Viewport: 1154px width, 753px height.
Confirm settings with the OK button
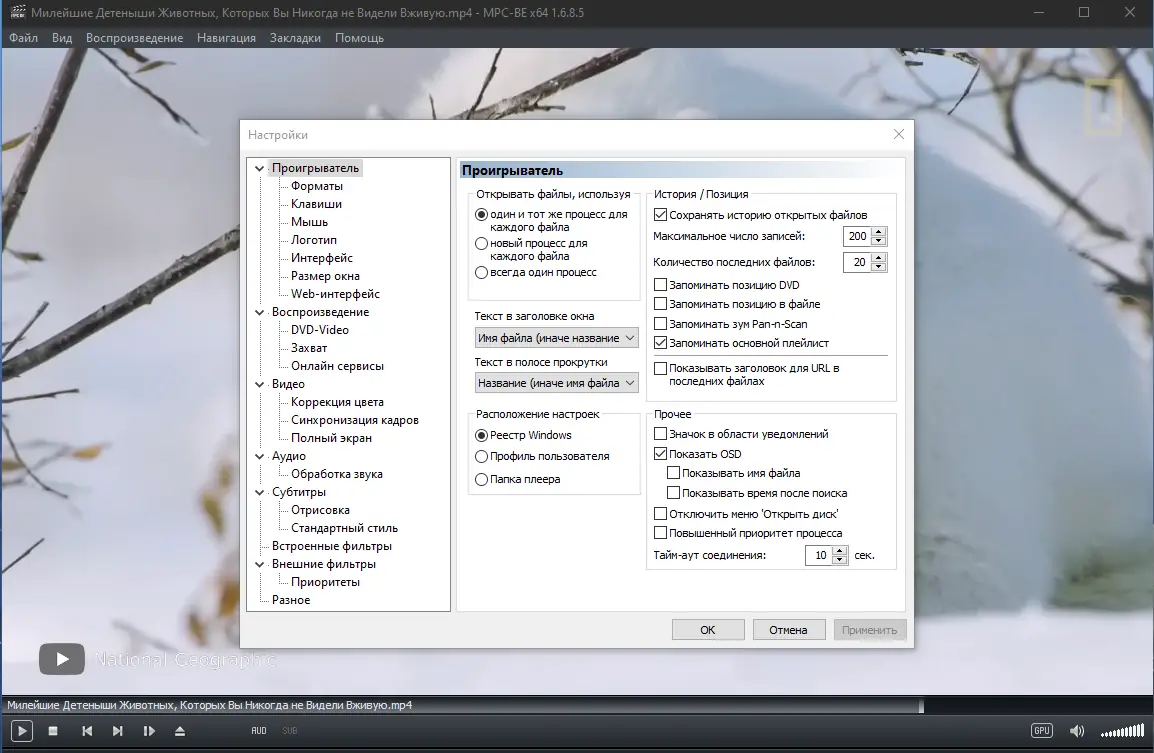click(707, 629)
